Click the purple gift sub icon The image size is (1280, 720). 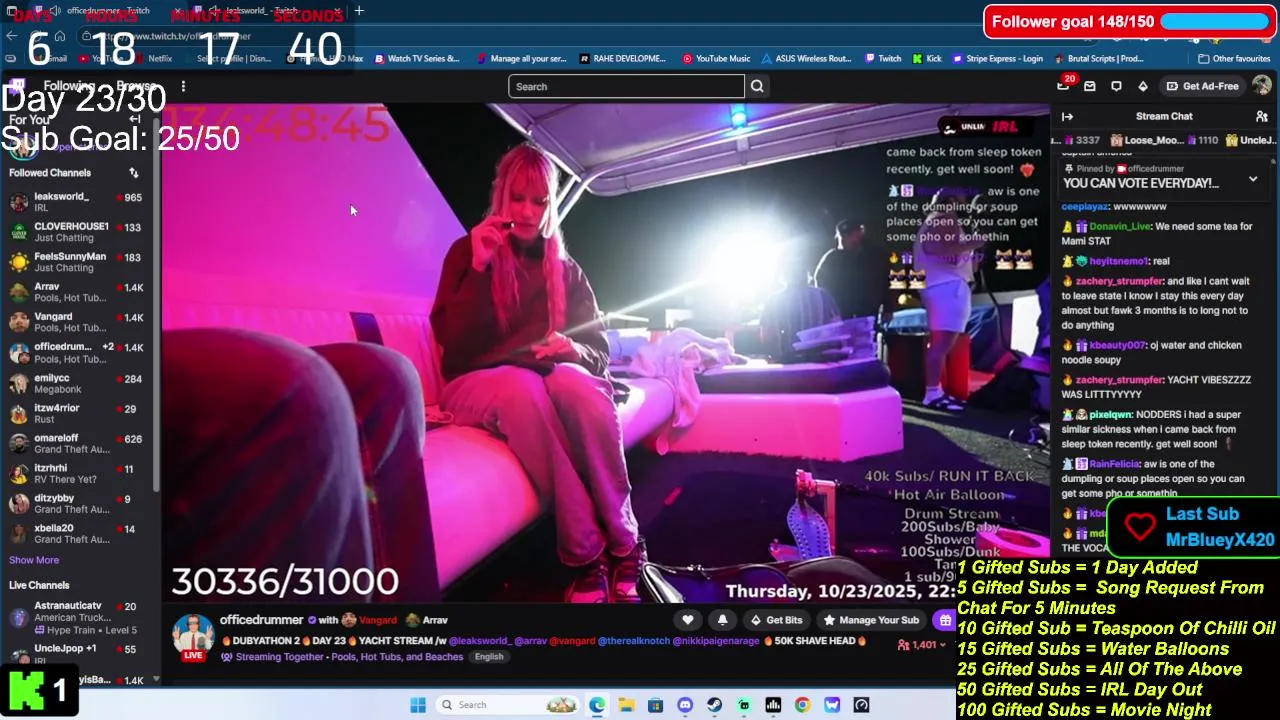[x=944, y=620]
